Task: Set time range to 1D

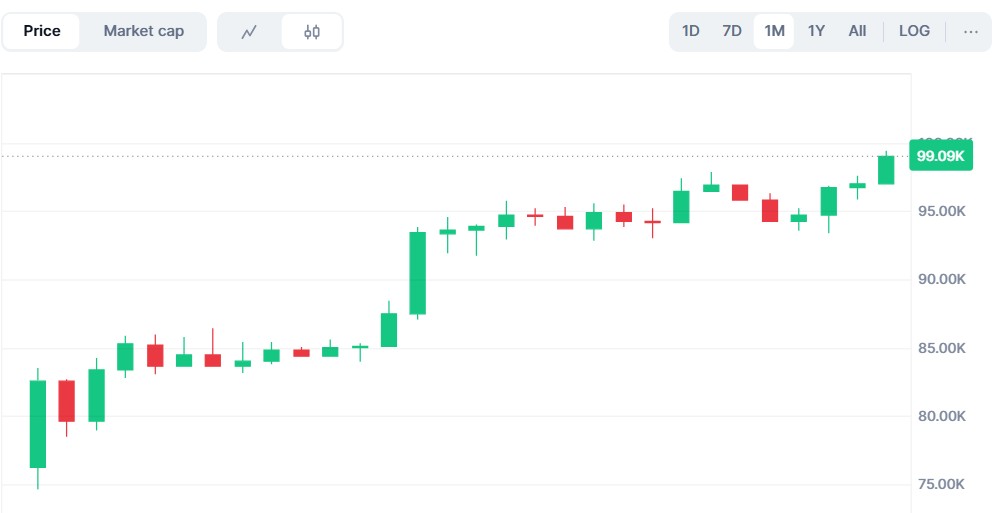Action: pos(690,31)
